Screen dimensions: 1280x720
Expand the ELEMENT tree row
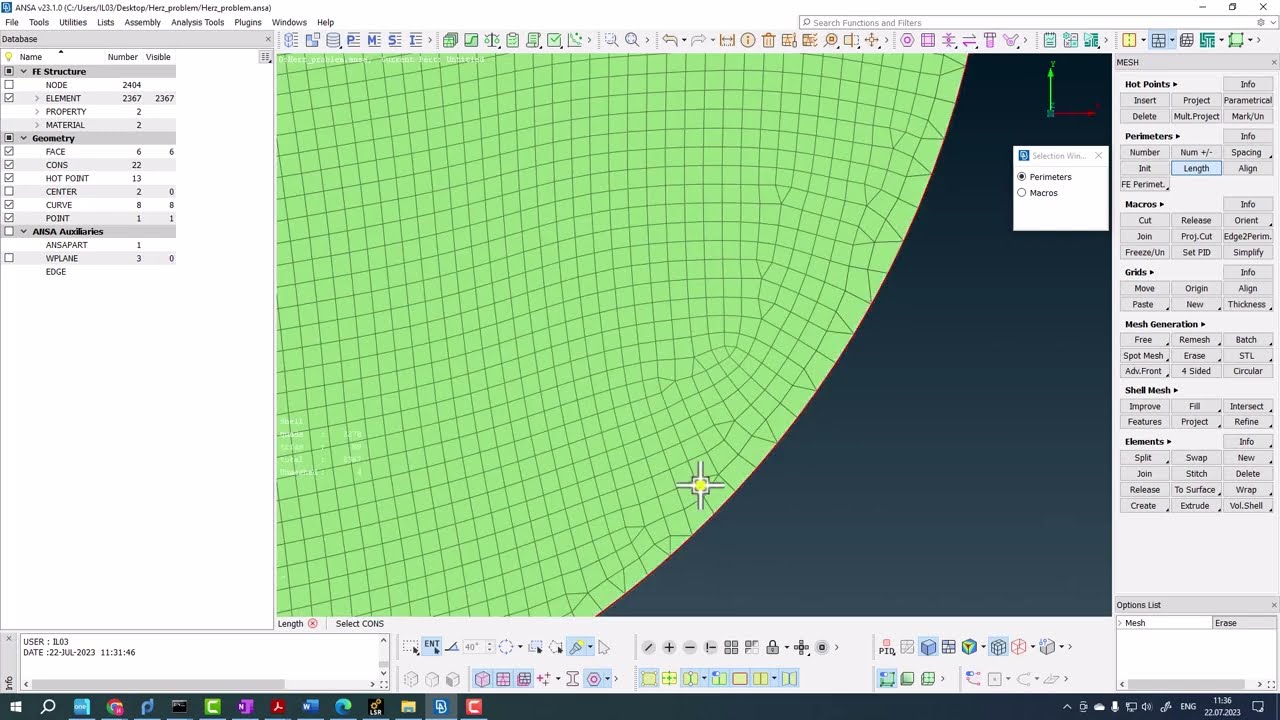pos(37,98)
